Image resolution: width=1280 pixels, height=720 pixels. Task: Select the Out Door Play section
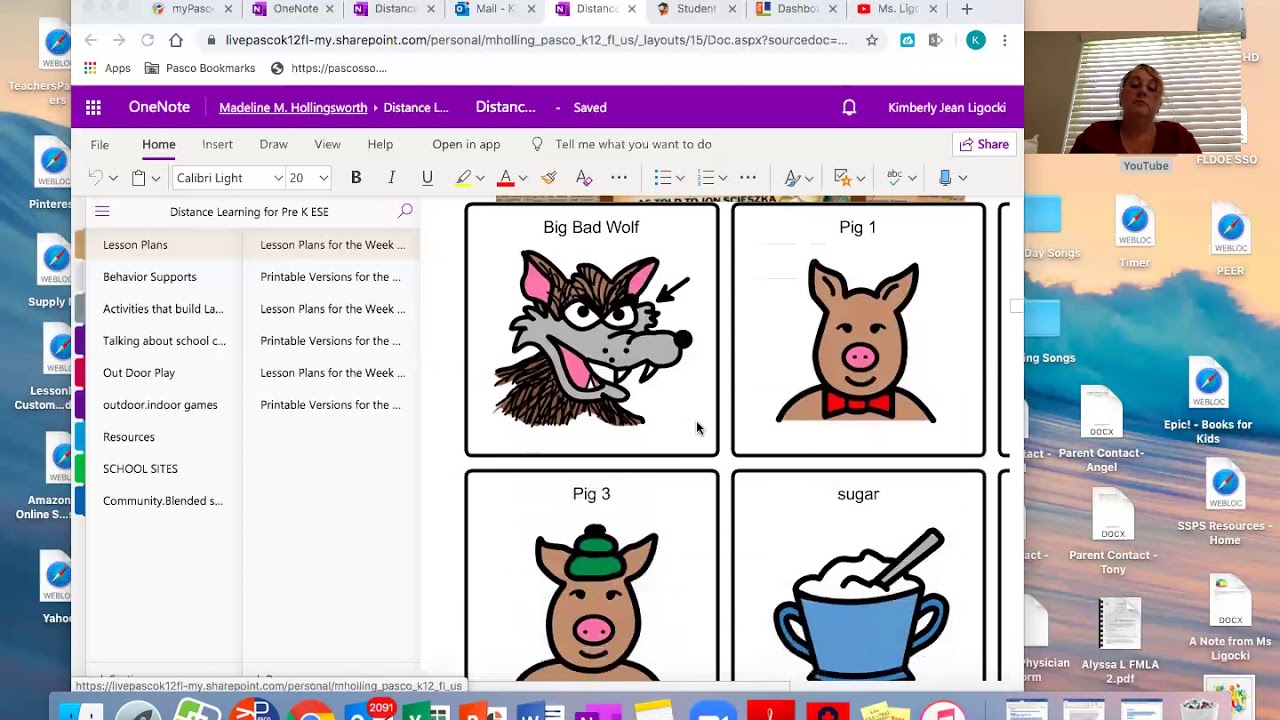coord(139,373)
